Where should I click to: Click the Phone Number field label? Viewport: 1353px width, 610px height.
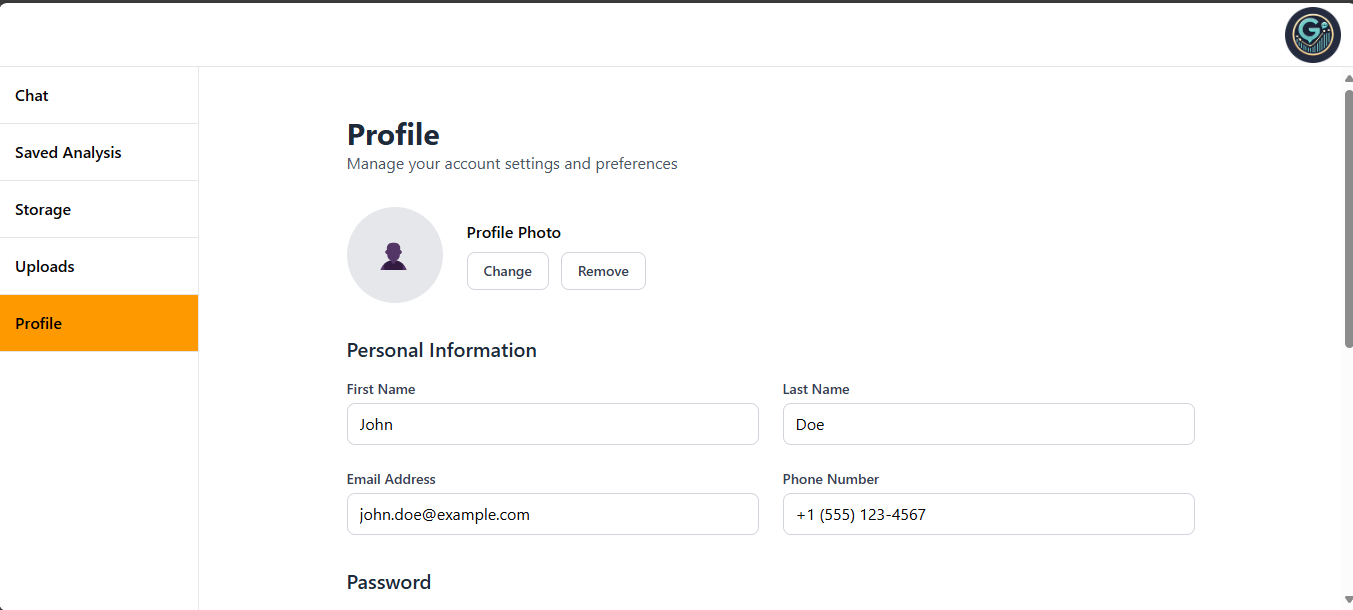coord(830,479)
